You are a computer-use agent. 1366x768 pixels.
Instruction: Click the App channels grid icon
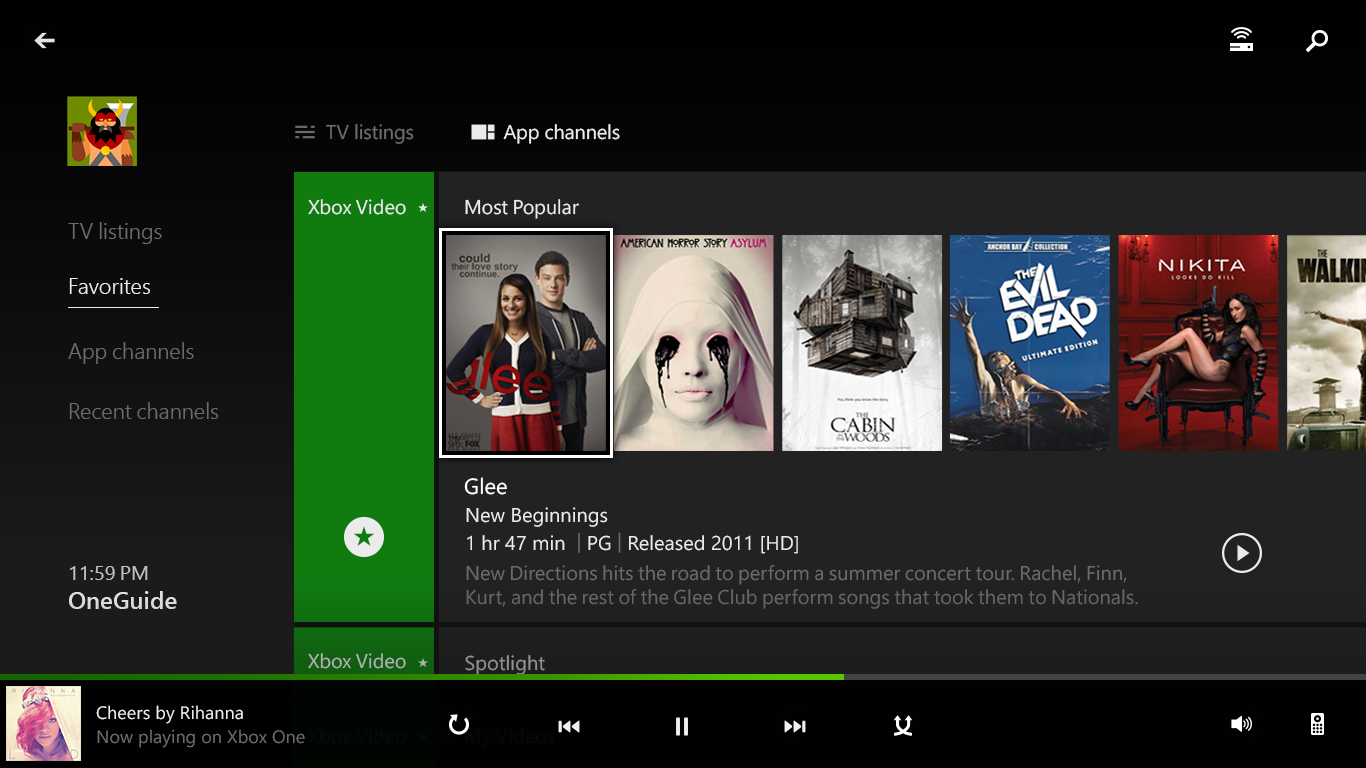pos(483,131)
